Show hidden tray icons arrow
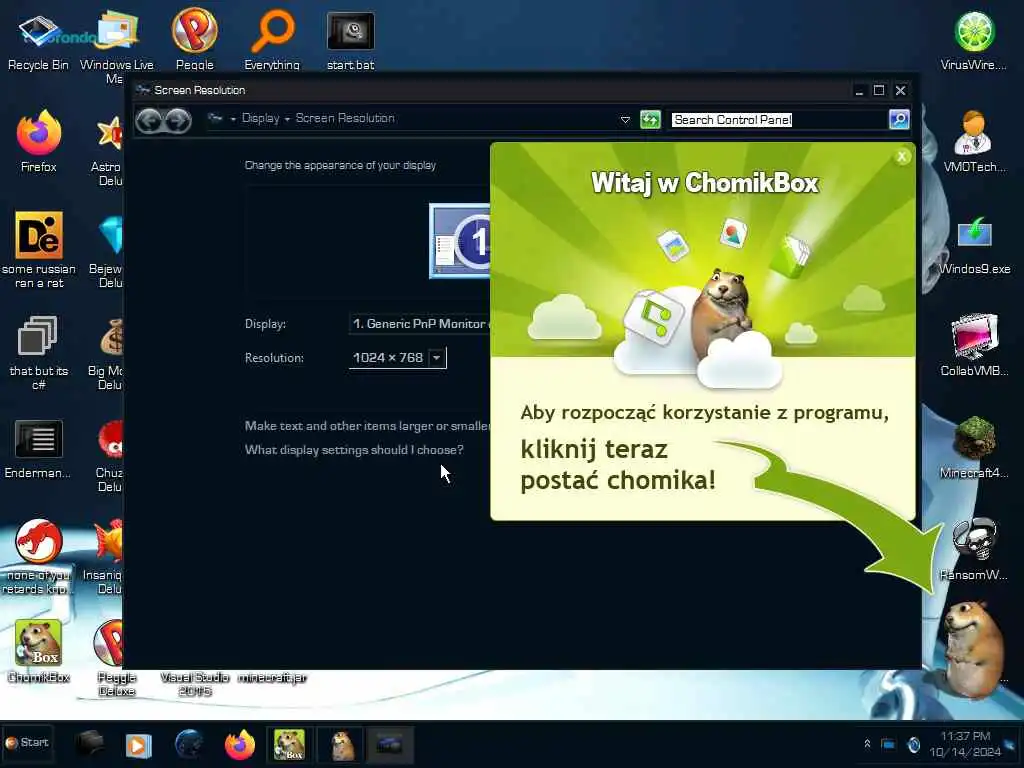Image resolution: width=1024 pixels, height=768 pixels. click(867, 743)
